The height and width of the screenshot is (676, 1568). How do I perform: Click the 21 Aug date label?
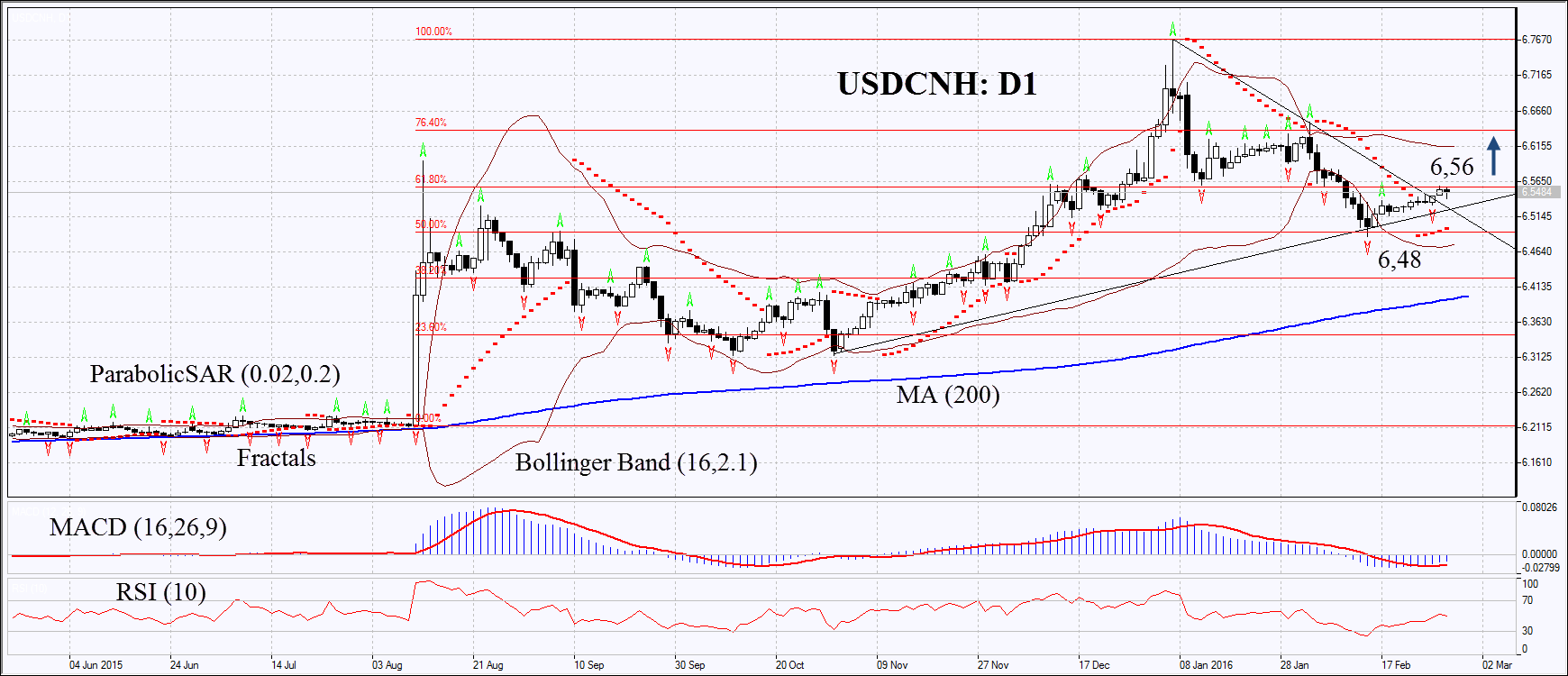click(x=488, y=665)
